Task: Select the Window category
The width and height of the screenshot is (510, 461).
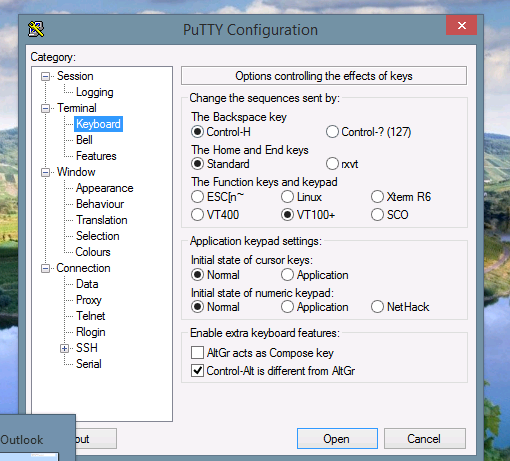Action: click(76, 172)
